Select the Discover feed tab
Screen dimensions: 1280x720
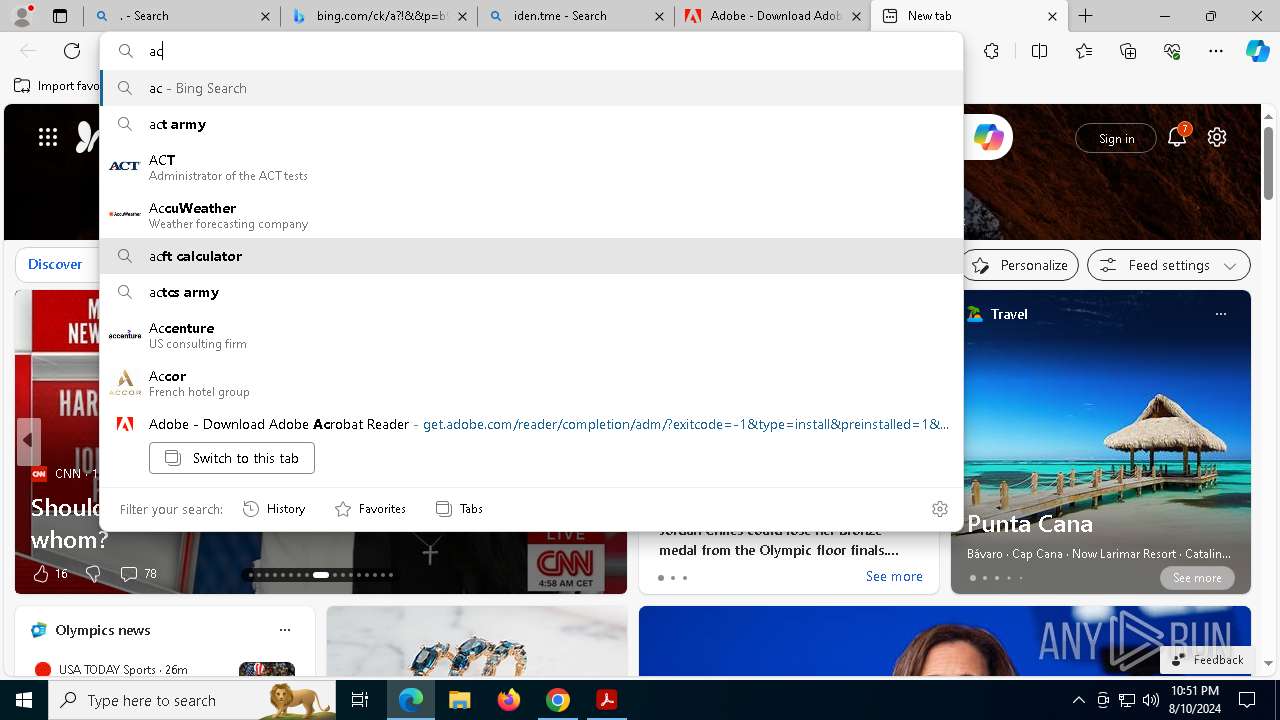(x=55, y=264)
